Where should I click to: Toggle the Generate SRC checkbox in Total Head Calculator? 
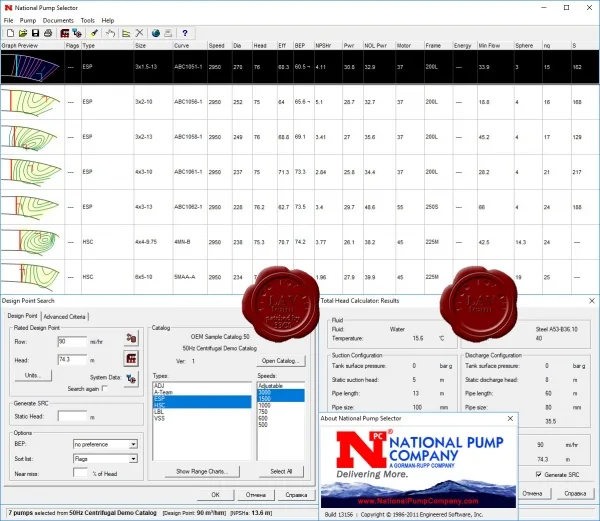tap(538, 474)
